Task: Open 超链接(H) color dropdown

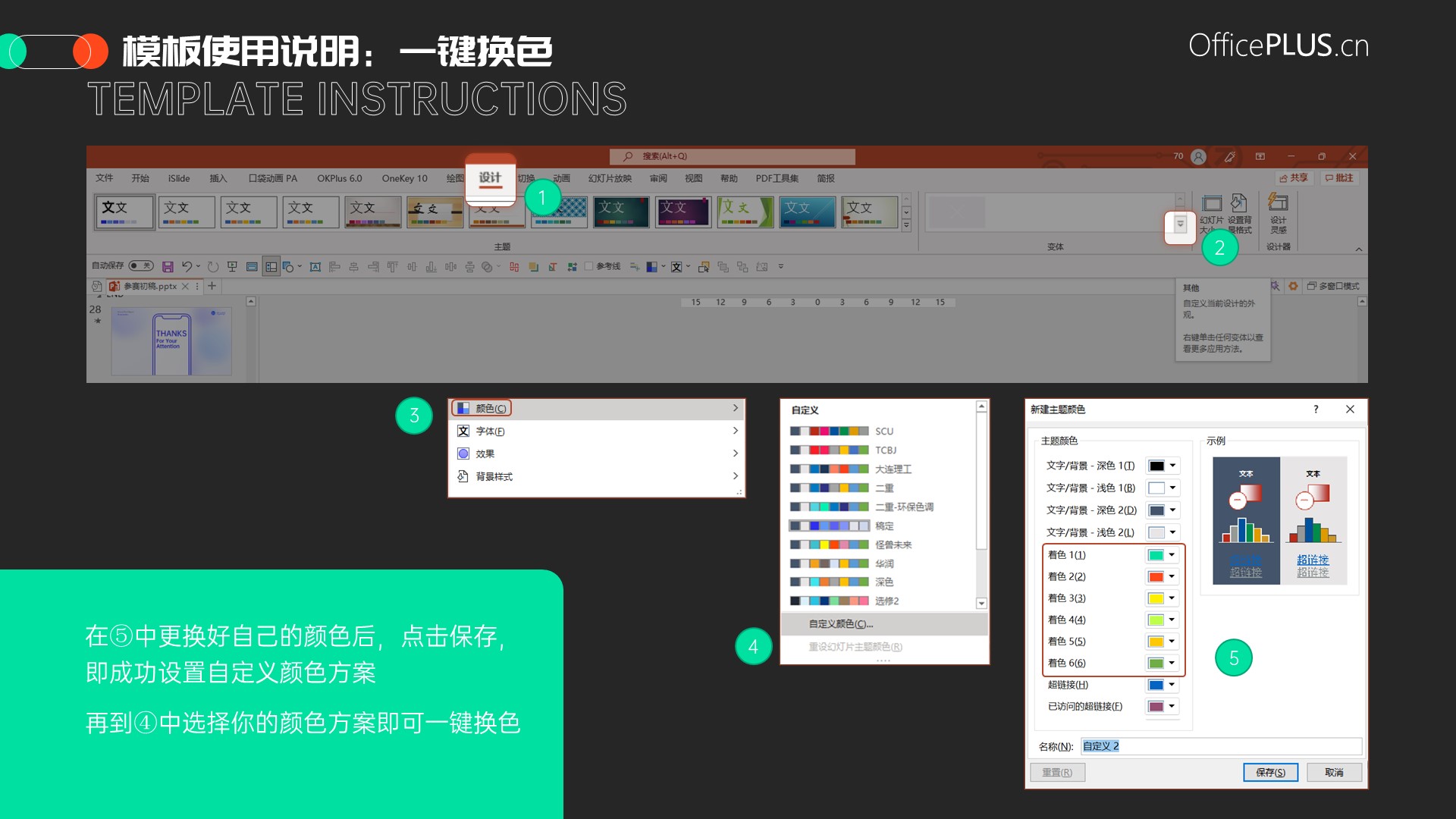Action: click(1162, 685)
